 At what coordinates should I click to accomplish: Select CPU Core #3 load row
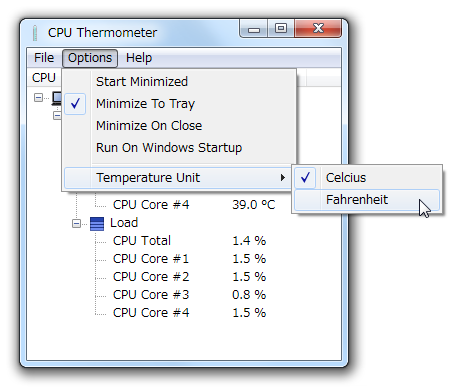[x=189, y=295]
